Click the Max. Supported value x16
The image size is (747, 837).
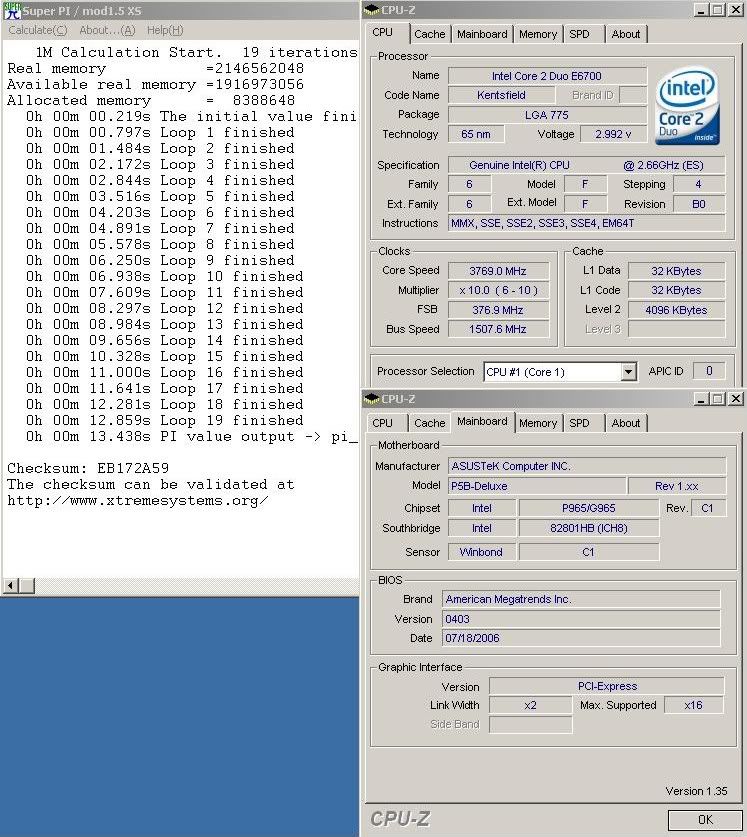[694, 705]
